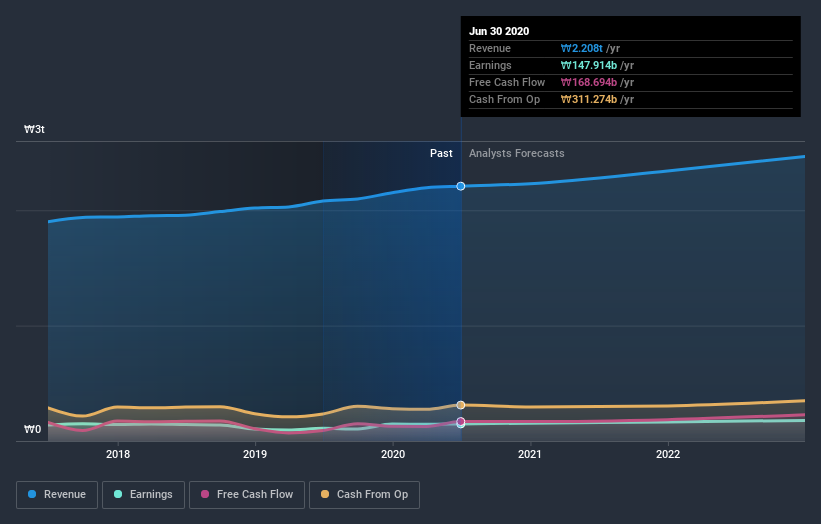
Task: Click the ₩147.914b earnings value
Action: [x=589, y=65]
